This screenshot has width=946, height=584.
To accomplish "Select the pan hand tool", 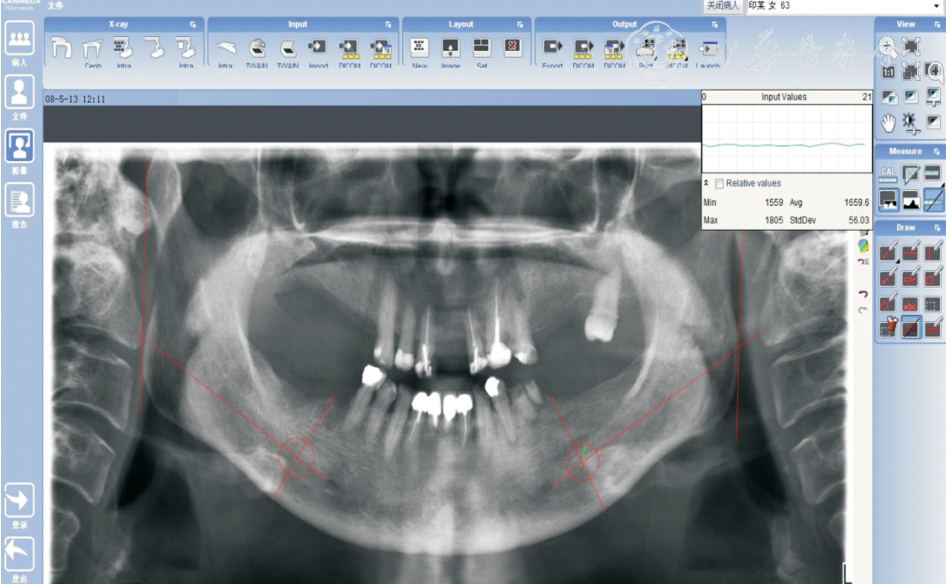I will [x=889, y=121].
